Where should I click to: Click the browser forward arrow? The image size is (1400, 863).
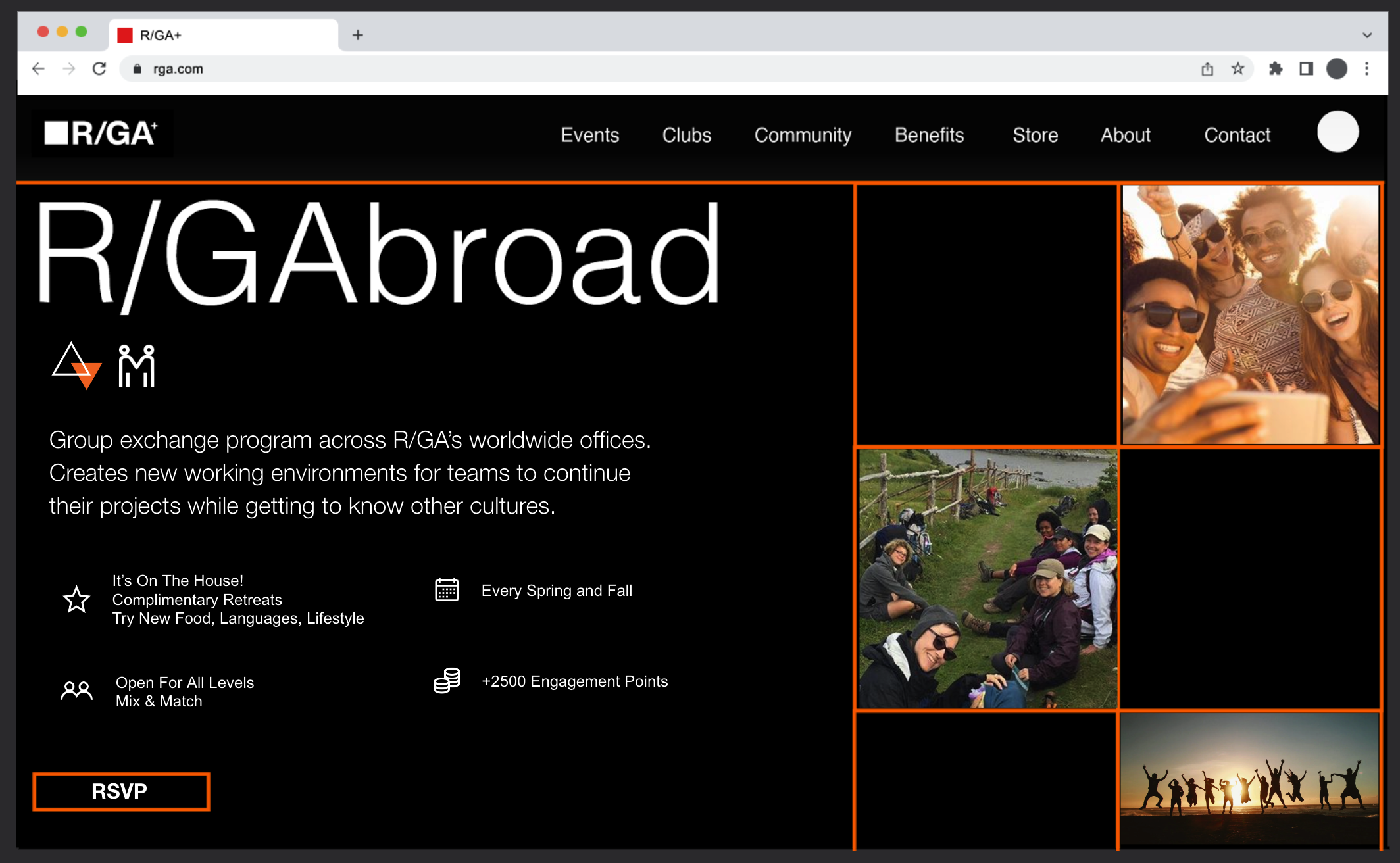[x=68, y=68]
